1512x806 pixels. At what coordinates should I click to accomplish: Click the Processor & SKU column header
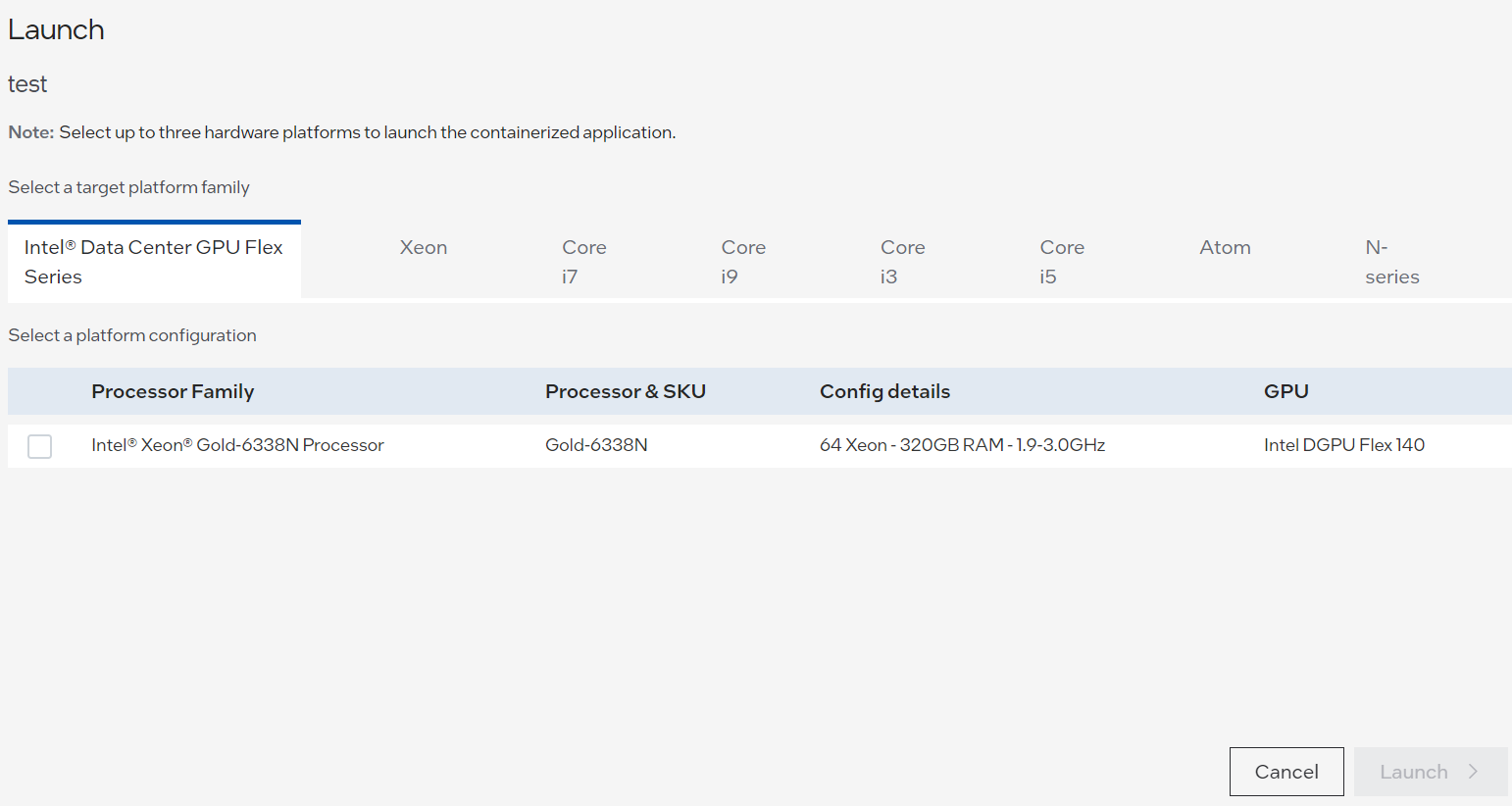[x=626, y=391]
